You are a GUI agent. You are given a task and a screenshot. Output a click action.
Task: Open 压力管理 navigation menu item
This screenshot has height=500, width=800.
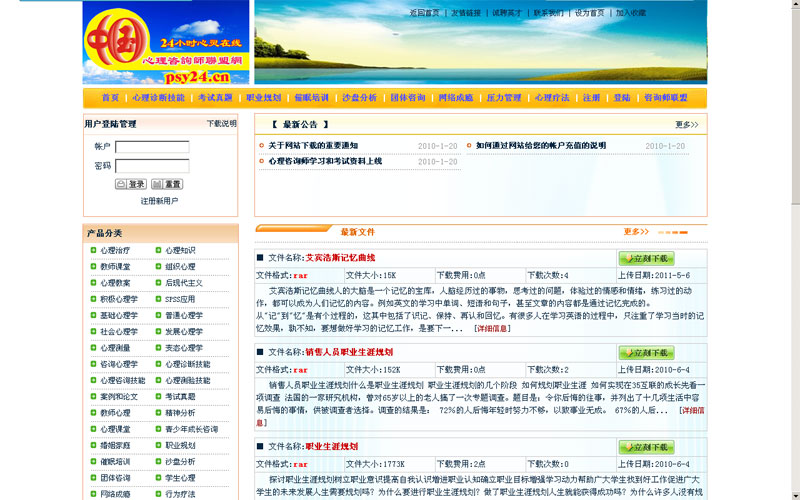pos(504,98)
